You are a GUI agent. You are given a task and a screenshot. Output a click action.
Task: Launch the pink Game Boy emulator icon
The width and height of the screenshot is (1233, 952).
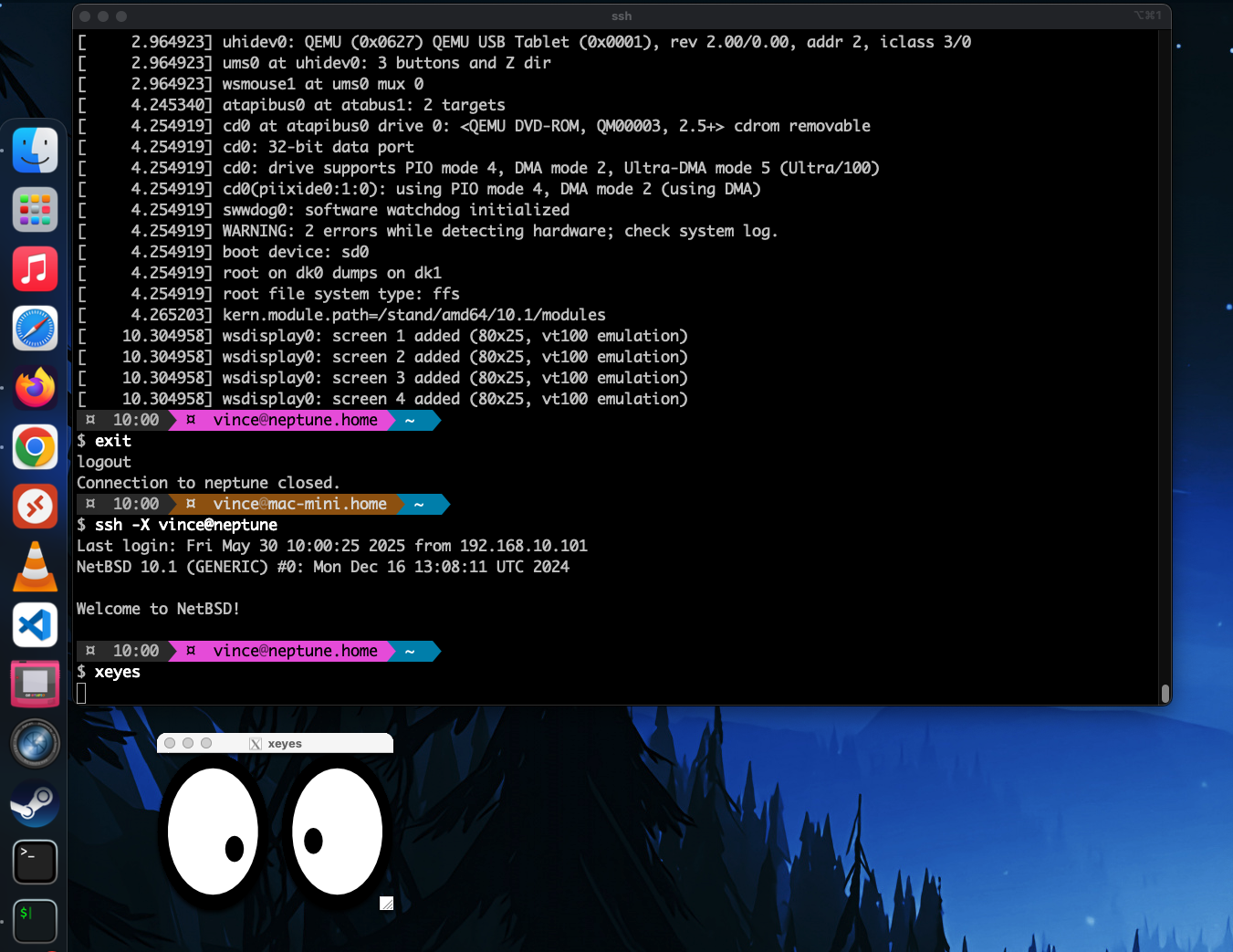point(35,684)
